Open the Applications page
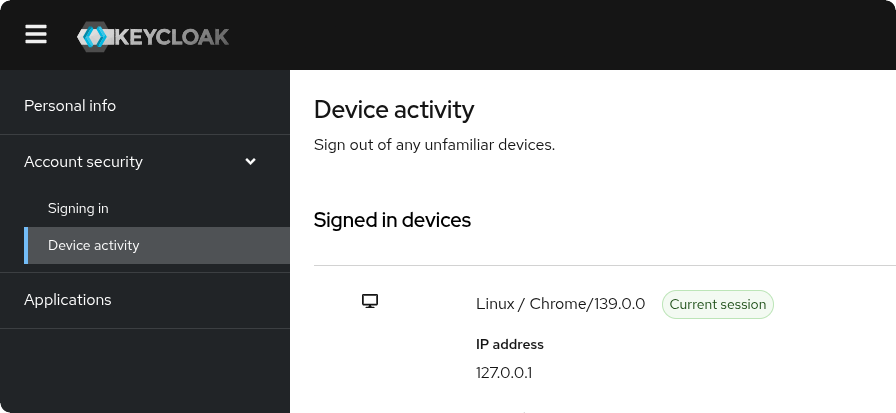The height and width of the screenshot is (413, 896). (x=68, y=300)
